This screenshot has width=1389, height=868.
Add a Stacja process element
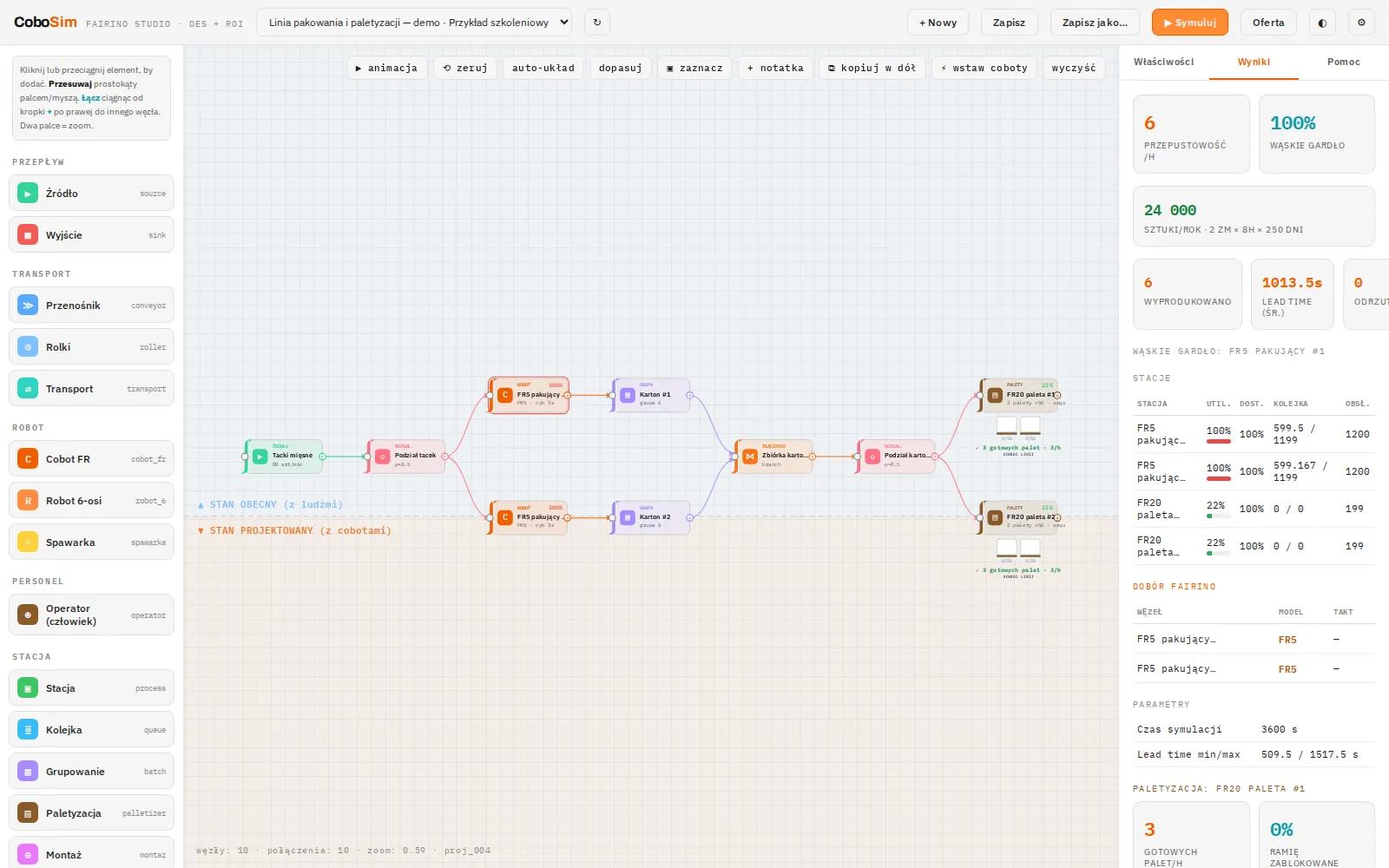click(x=91, y=688)
